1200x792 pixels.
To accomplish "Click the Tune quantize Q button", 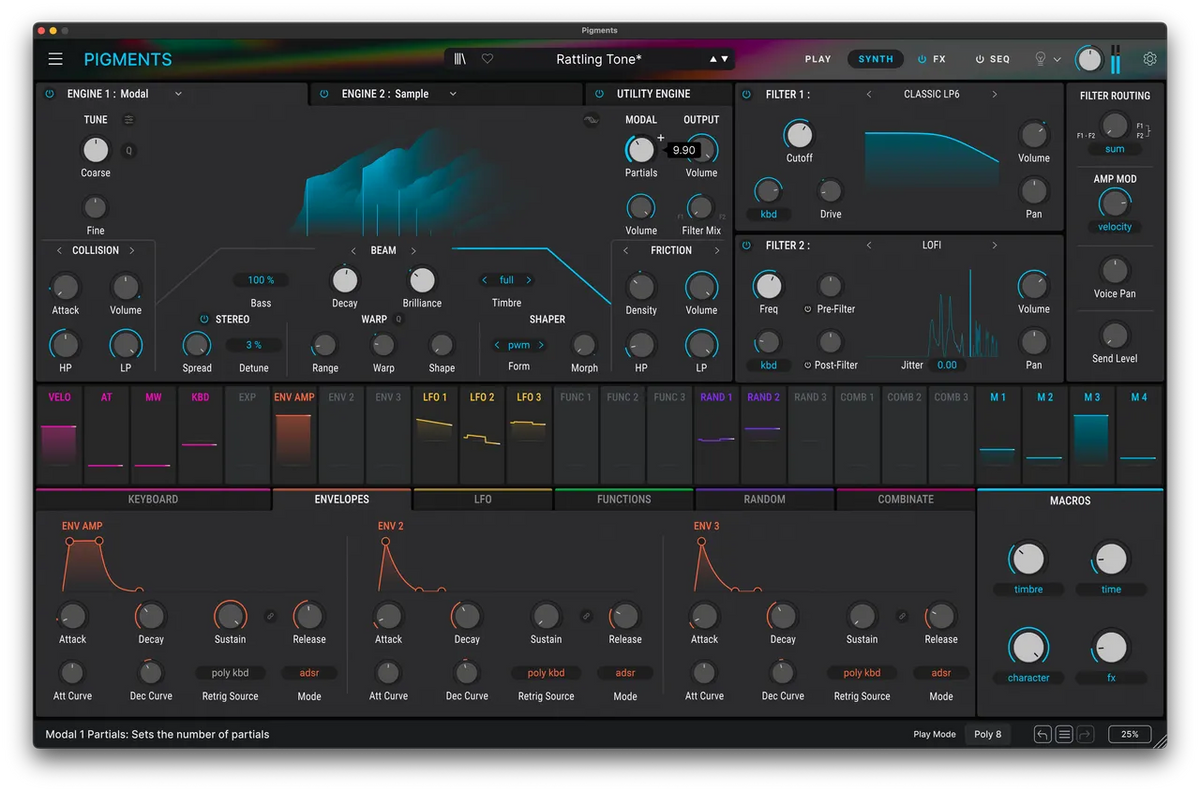I will tap(128, 151).
